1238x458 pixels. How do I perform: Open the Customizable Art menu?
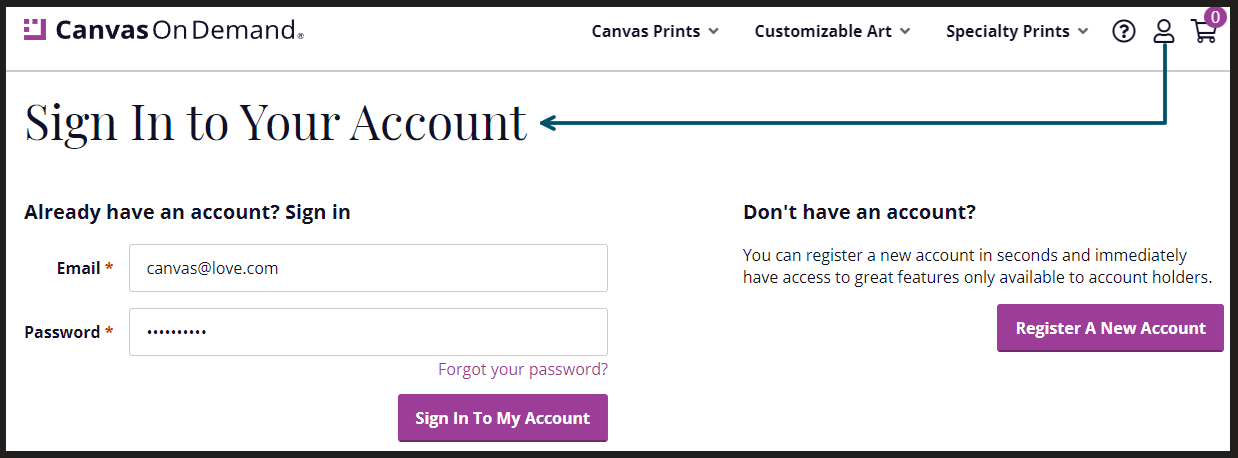[832, 31]
